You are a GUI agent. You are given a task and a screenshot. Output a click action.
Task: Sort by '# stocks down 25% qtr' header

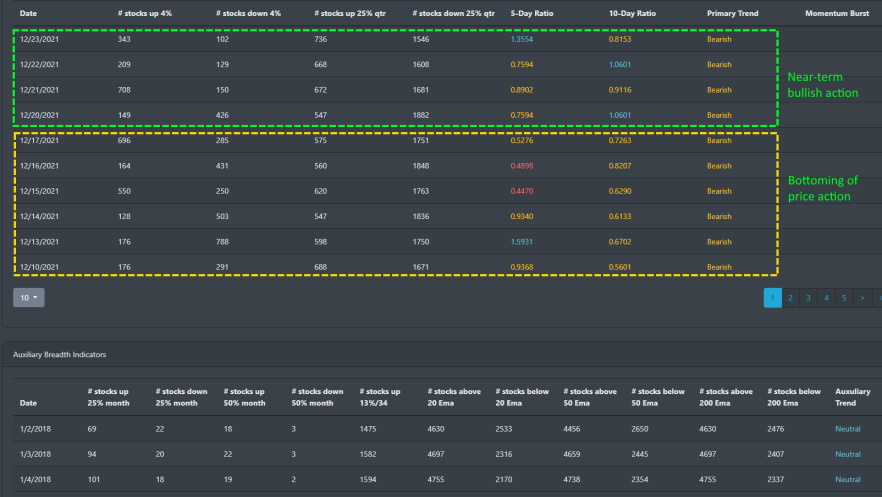(453, 13)
